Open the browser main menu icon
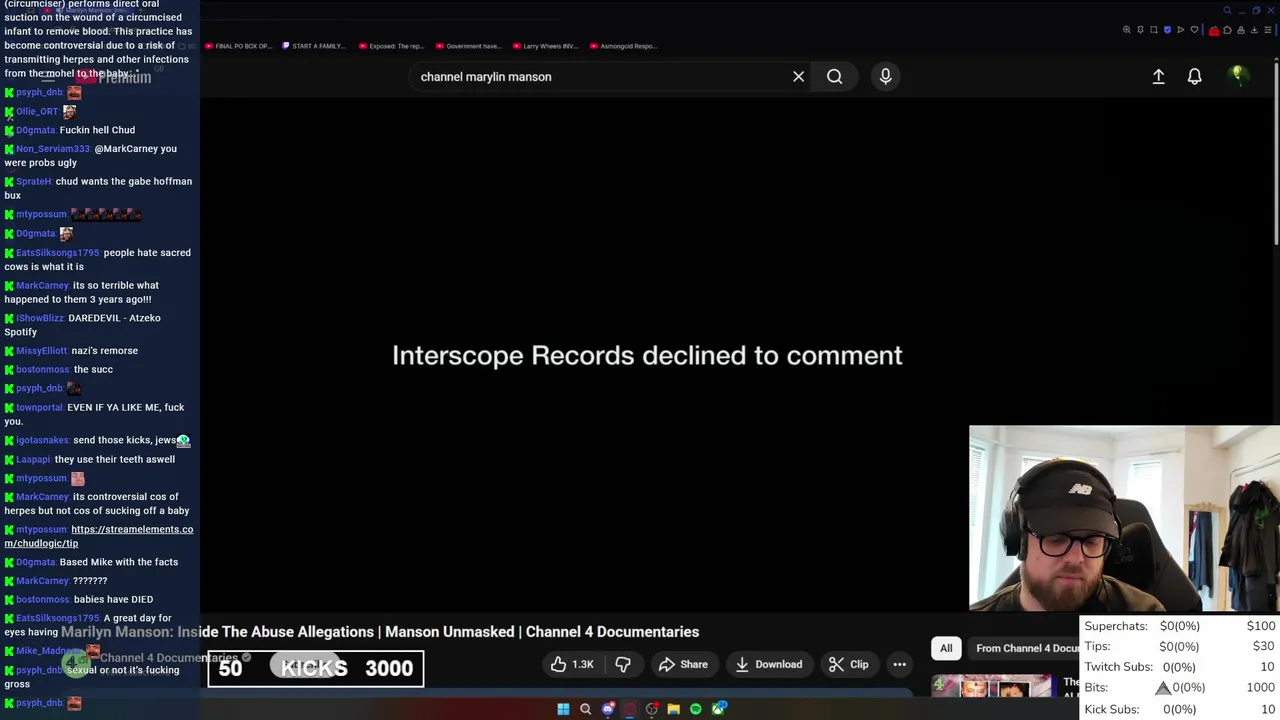 (1267, 30)
